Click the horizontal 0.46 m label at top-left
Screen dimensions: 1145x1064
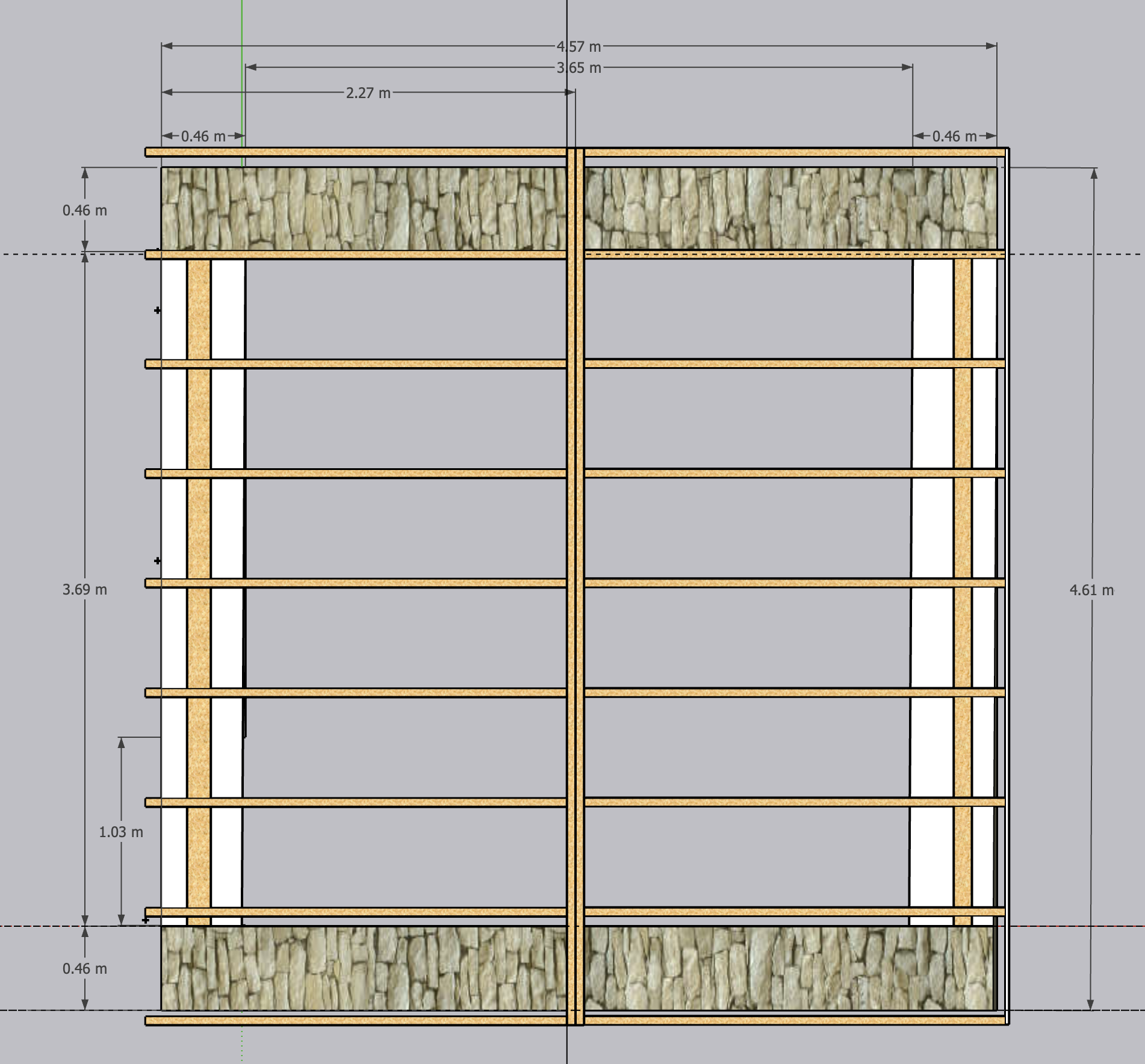click(x=203, y=137)
